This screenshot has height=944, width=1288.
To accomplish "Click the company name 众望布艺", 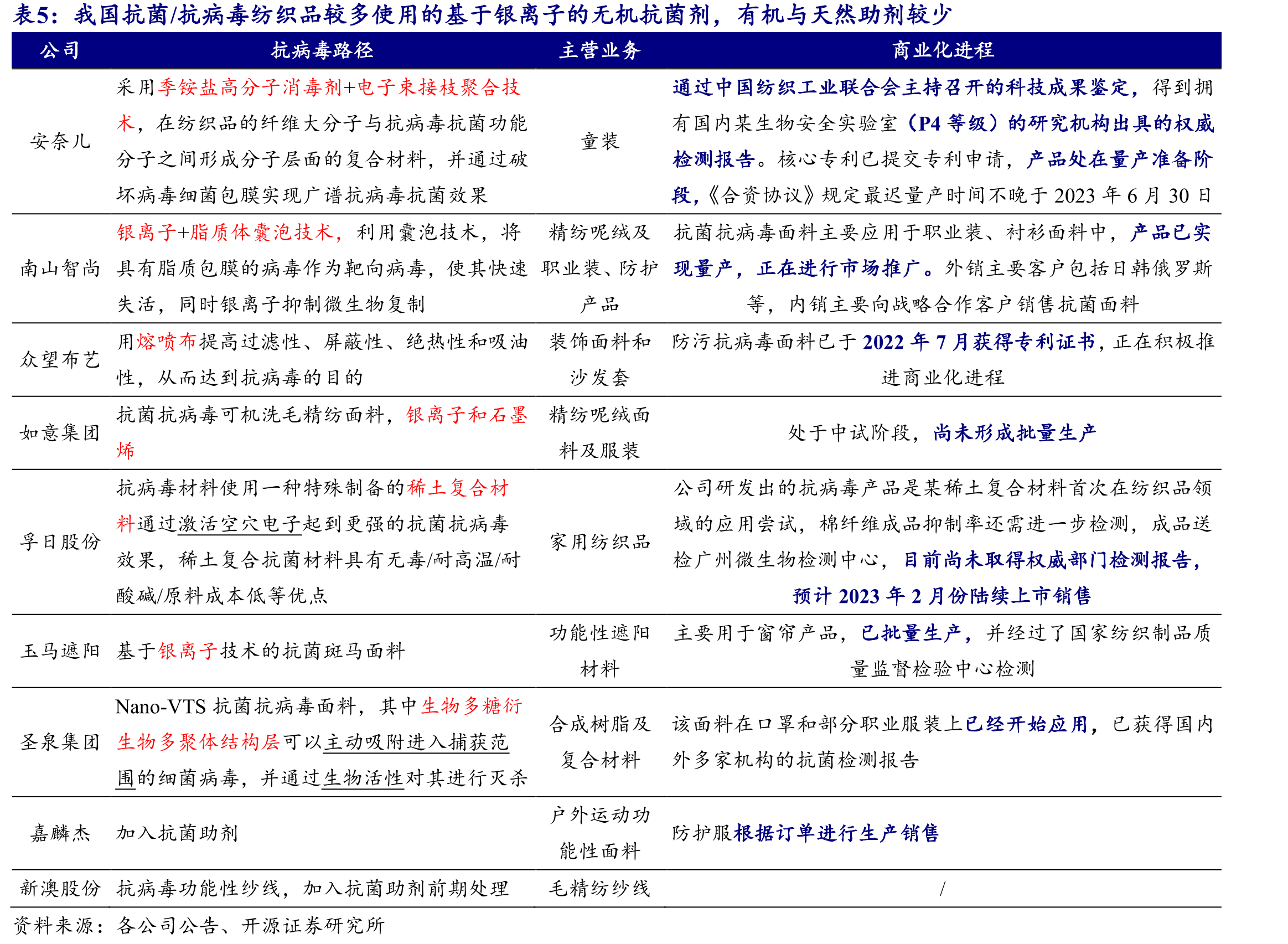I will pos(60,359).
